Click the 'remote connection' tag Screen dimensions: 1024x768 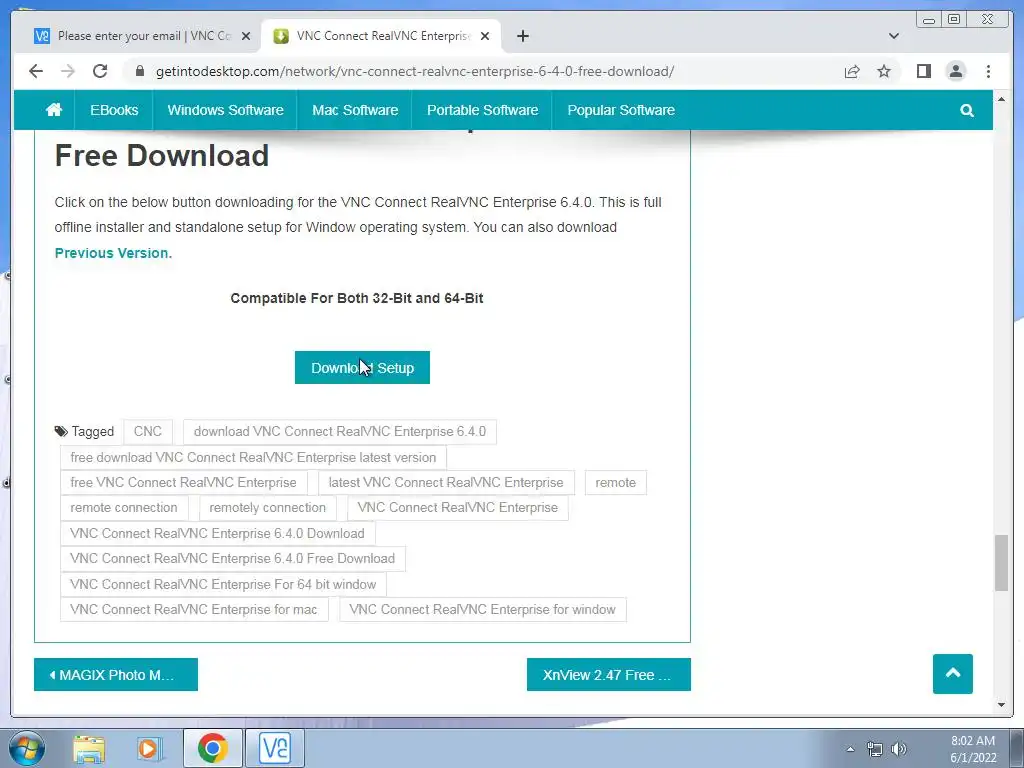(x=124, y=508)
